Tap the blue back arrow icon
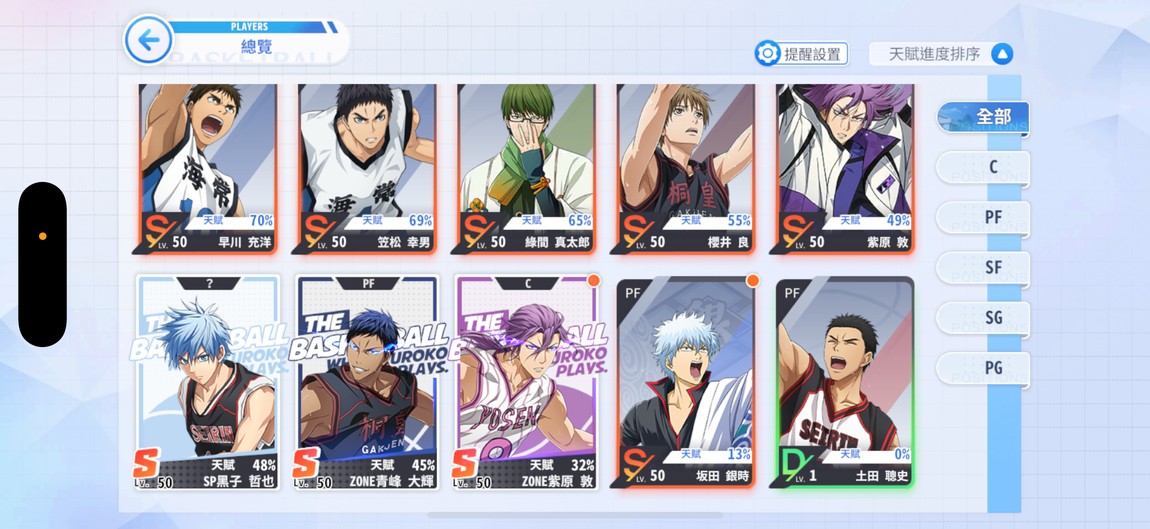Screen dimensions: 1150x529 click(149, 40)
